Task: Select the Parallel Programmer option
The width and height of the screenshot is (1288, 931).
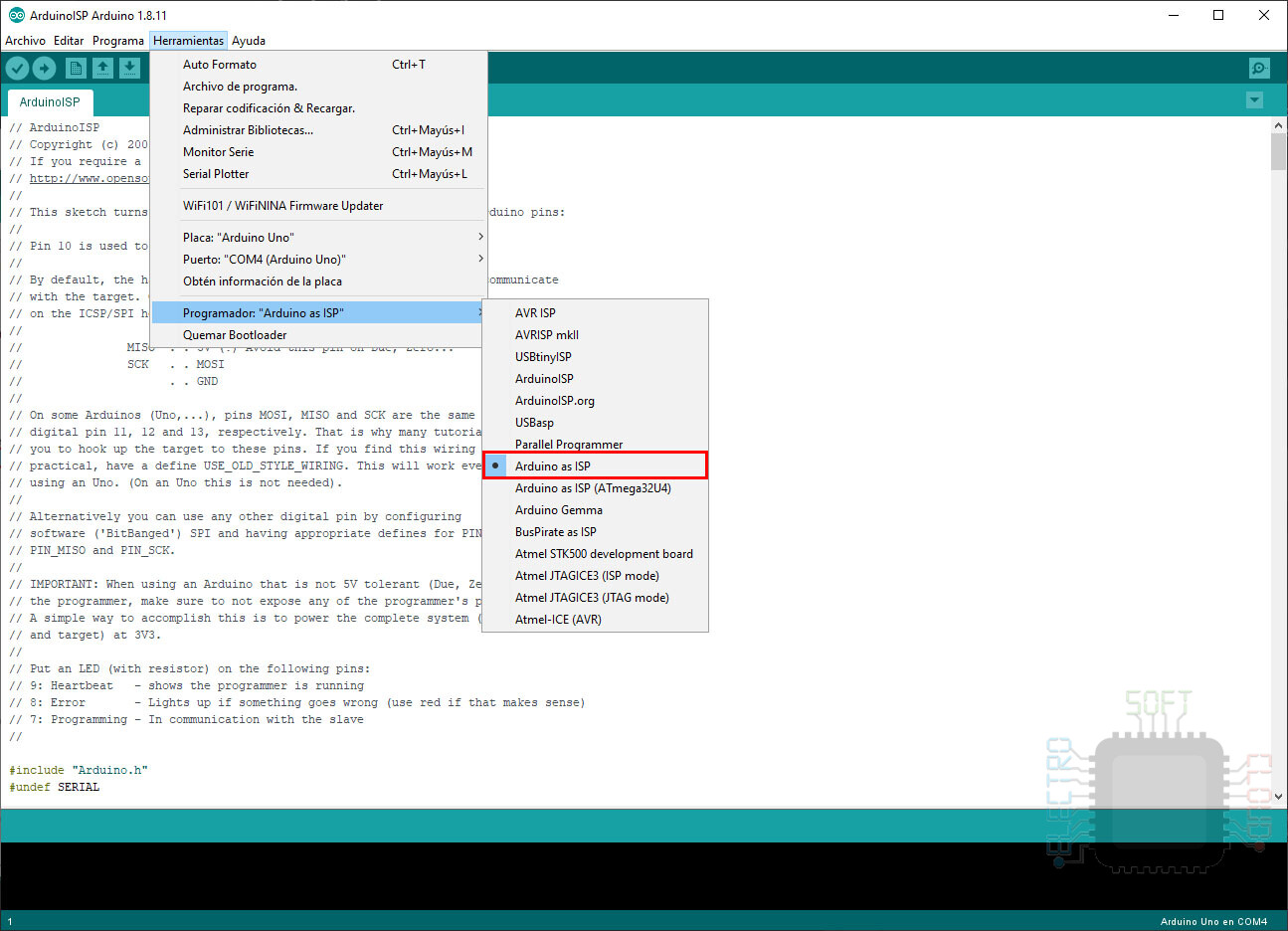Action: (x=595, y=445)
